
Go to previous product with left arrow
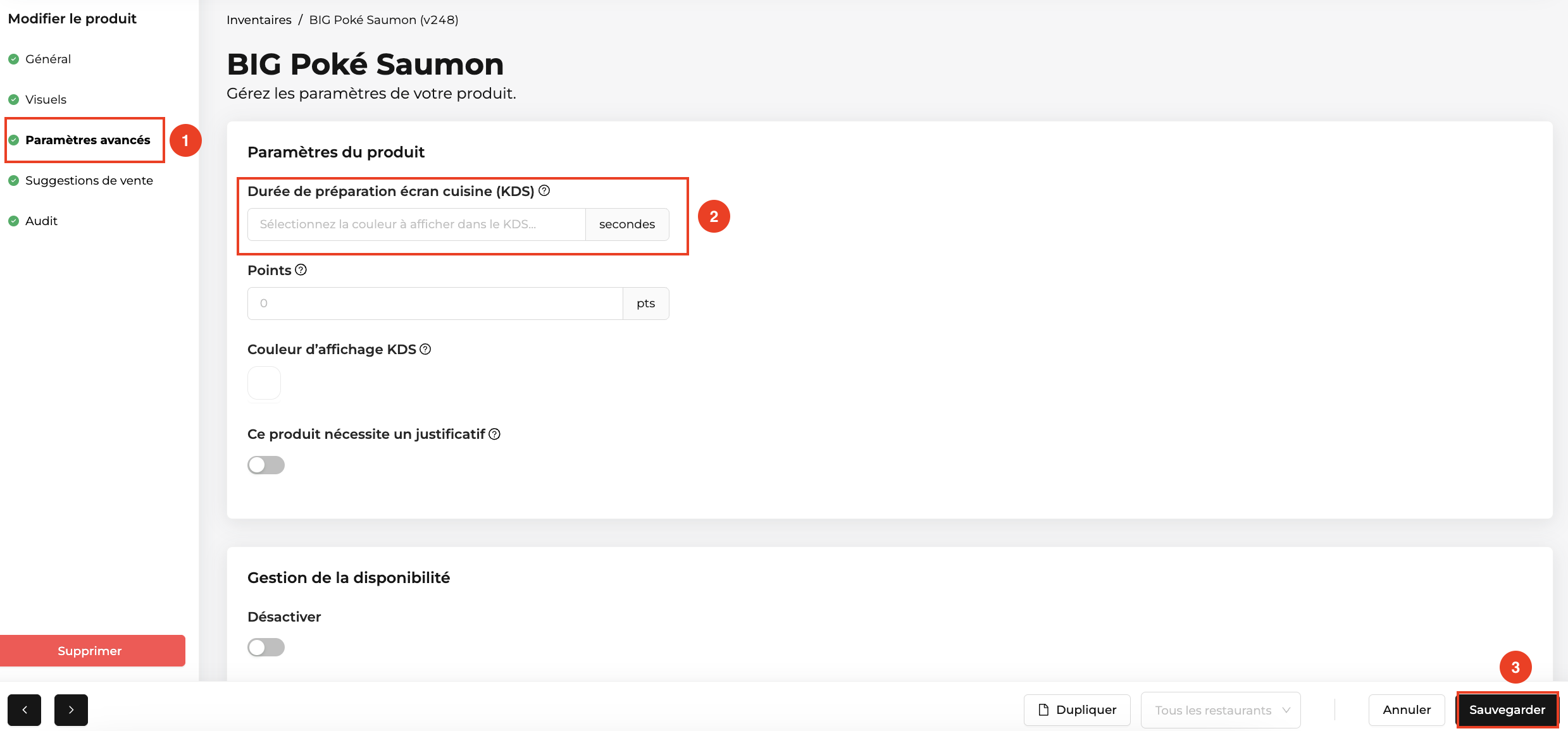click(25, 709)
